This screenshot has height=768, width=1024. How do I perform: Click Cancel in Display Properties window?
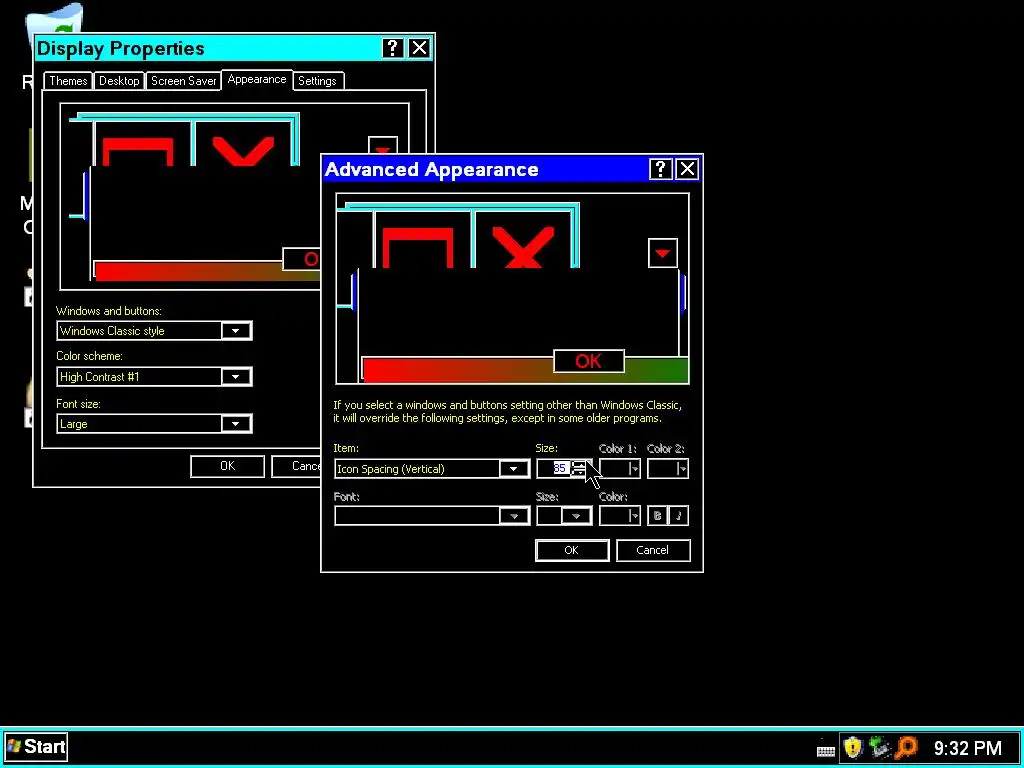point(296,466)
